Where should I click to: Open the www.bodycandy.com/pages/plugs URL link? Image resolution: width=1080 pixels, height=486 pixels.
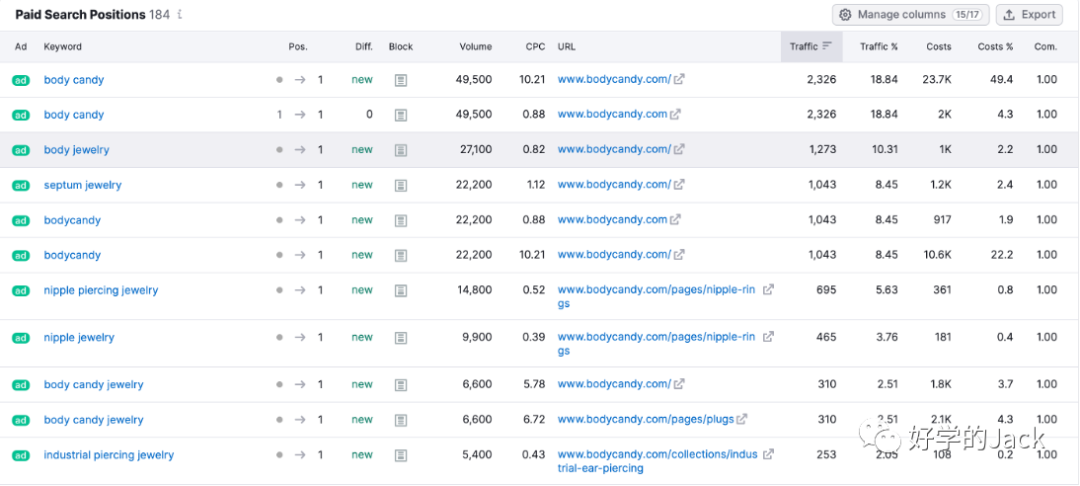tap(645, 419)
